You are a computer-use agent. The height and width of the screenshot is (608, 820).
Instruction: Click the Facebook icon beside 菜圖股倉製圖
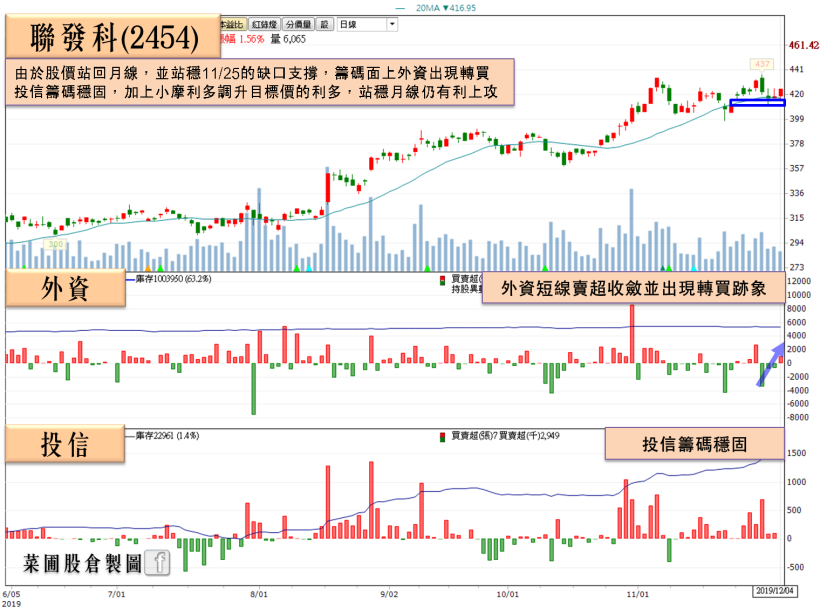pos(157,563)
